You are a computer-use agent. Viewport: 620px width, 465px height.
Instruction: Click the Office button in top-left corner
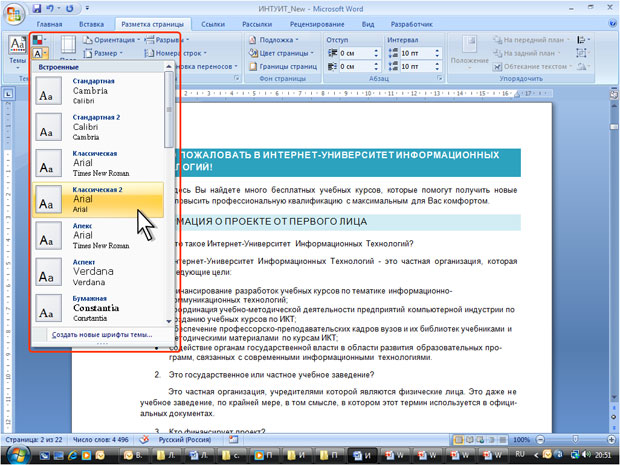click(14, 11)
